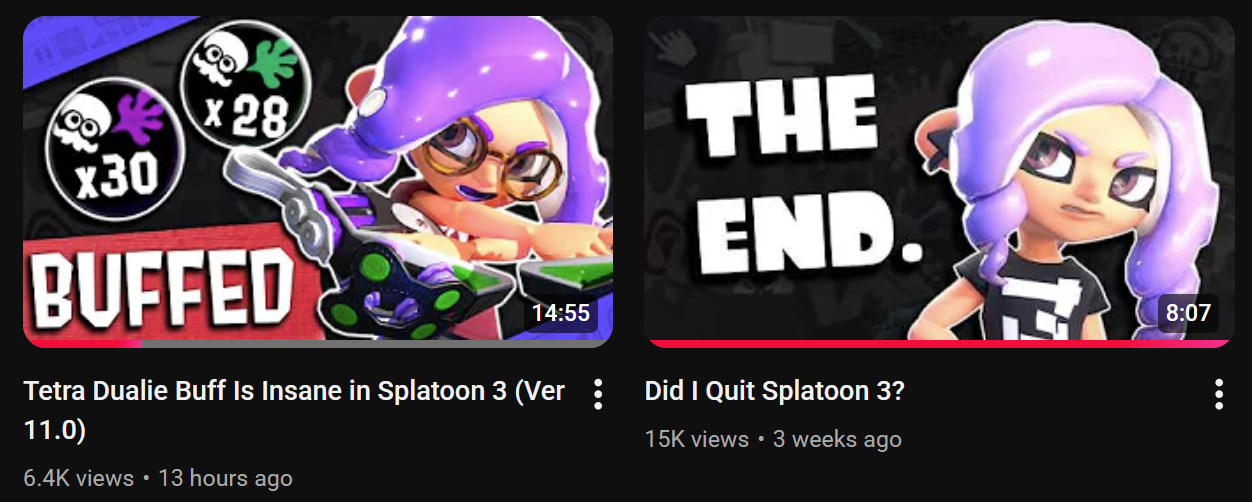1252x502 pixels.
Task: Play the THE END. thumbnail video
Action: [940, 181]
